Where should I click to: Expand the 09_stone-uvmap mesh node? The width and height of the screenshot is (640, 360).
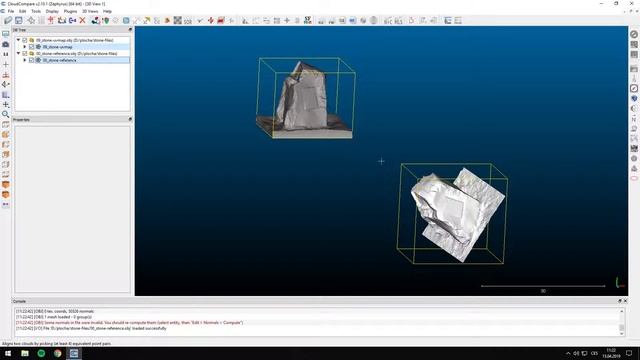[x=25, y=47]
